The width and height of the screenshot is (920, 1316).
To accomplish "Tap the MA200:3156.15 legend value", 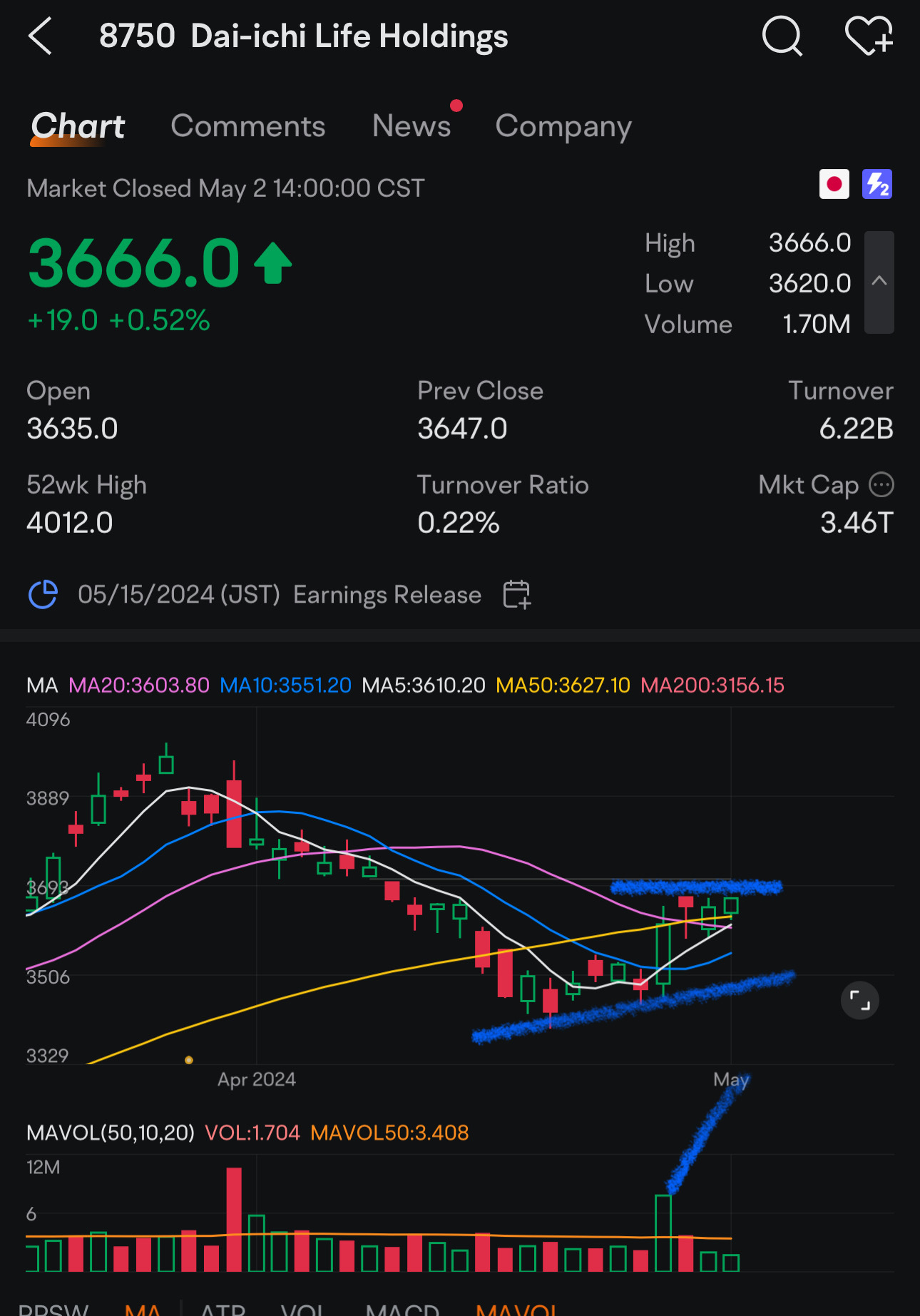I will tap(712, 685).
